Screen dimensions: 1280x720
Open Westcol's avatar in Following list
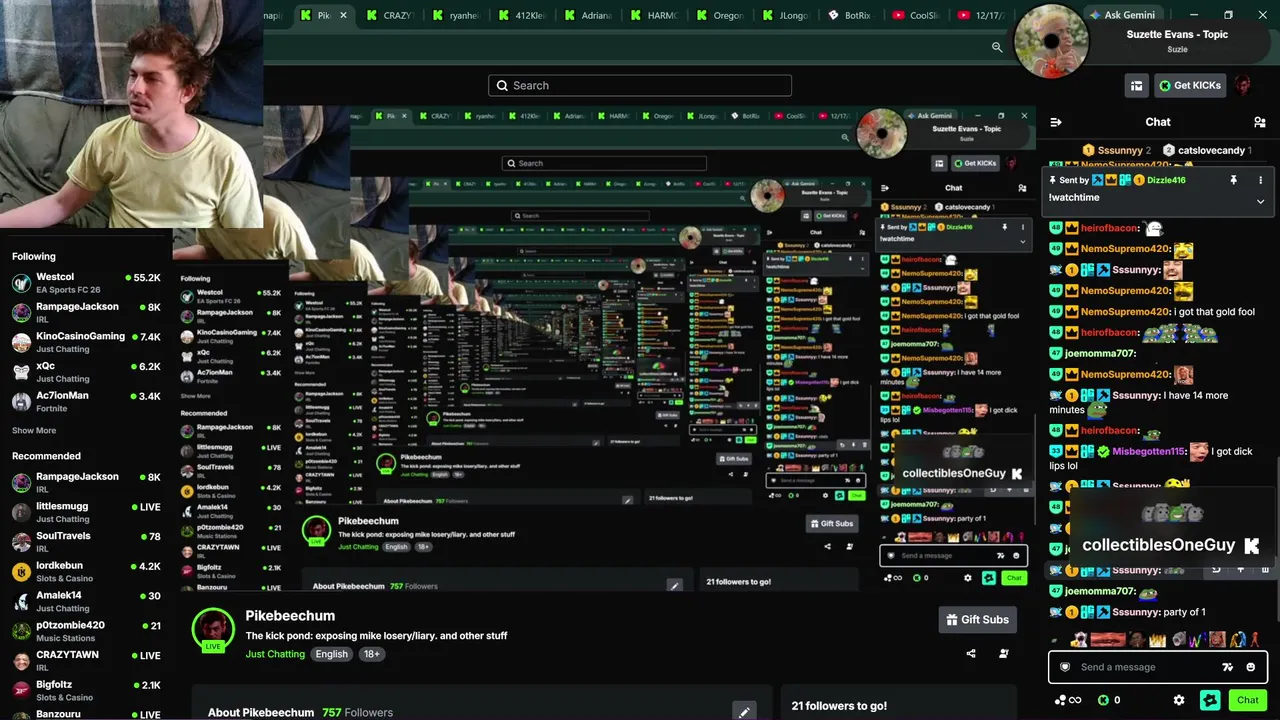tap(21, 283)
